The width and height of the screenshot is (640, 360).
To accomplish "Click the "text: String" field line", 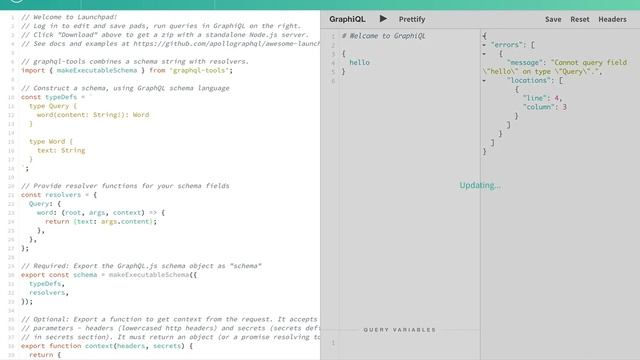I will pos(61,151).
